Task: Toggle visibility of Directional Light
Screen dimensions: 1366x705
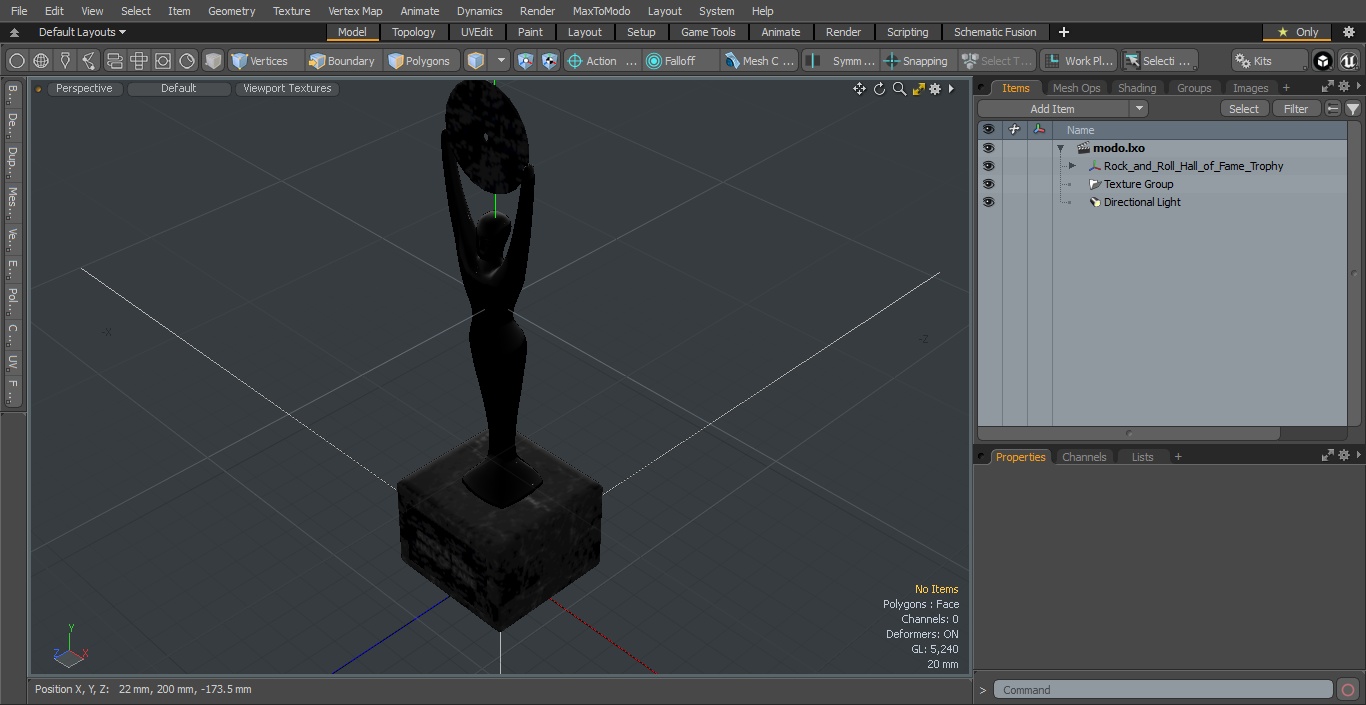Action: [x=988, y=202]
